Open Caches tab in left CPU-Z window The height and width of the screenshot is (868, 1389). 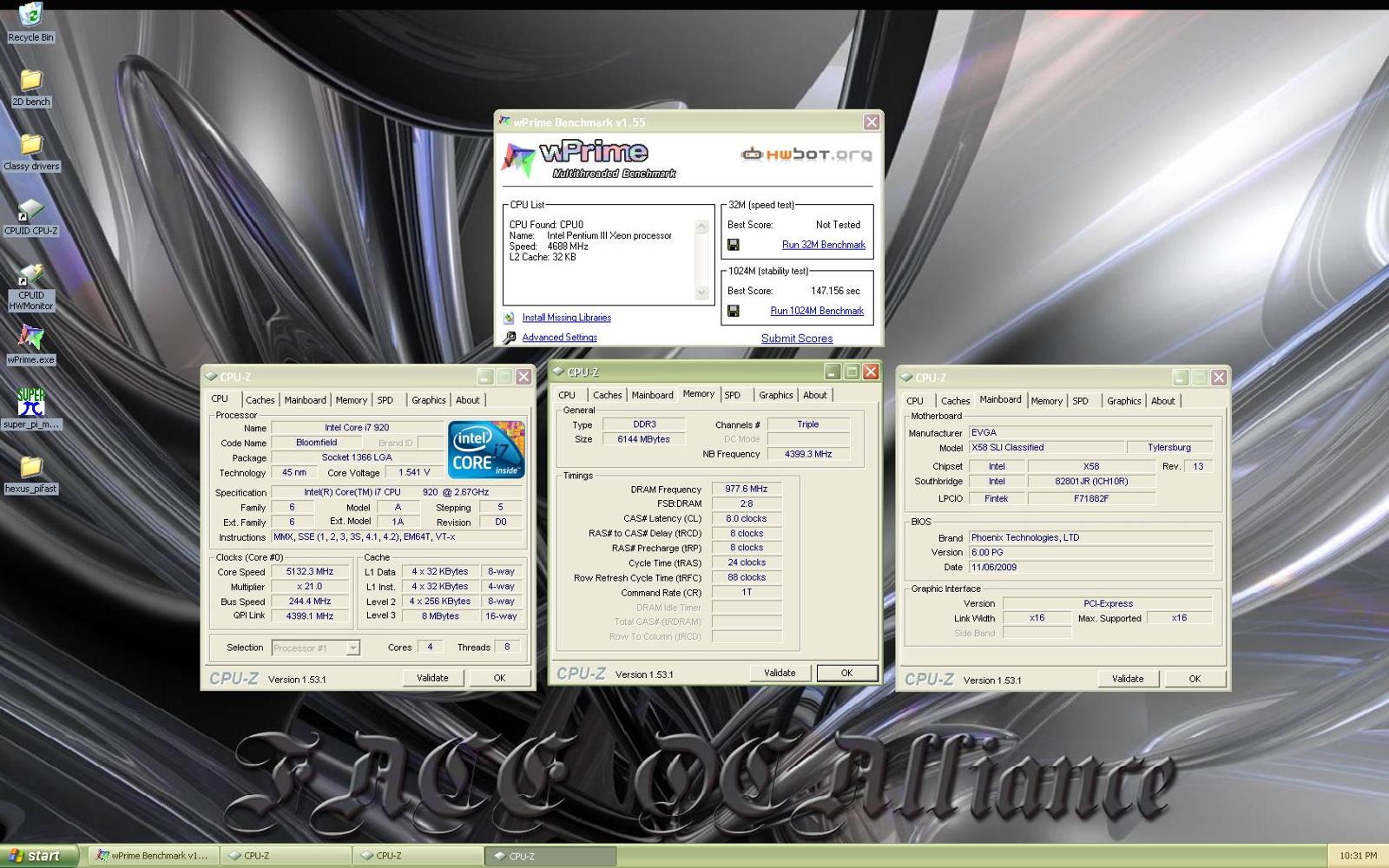(260, 400)
